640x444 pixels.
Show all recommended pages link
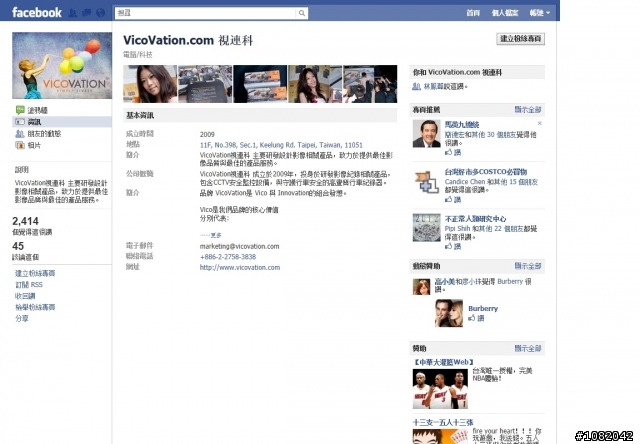(528, 109)
